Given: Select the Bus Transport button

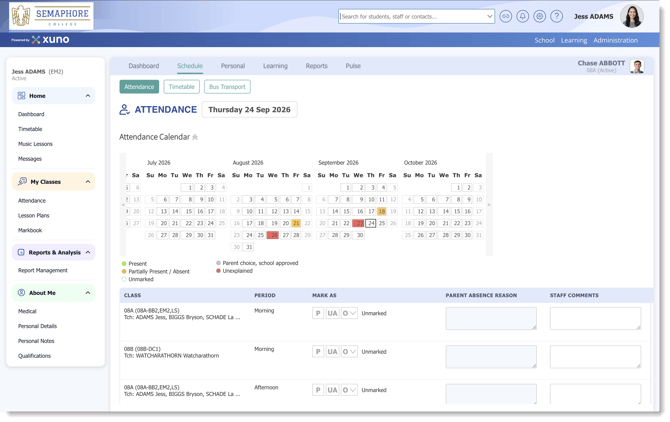Looking at the screenshot, I should point(227,87).
